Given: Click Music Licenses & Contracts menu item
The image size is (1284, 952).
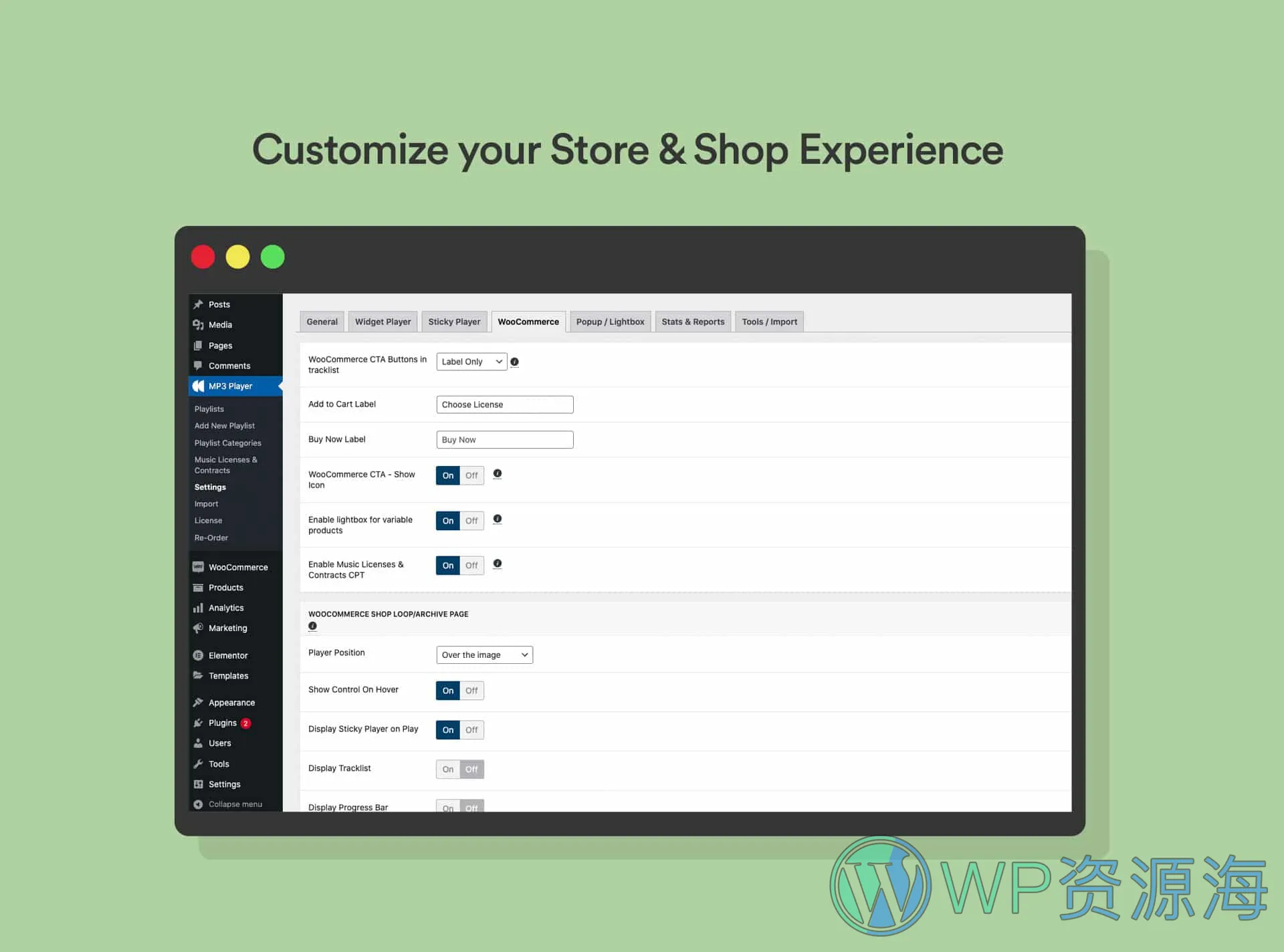Looking at the screenshot, I should pos(227,464).
